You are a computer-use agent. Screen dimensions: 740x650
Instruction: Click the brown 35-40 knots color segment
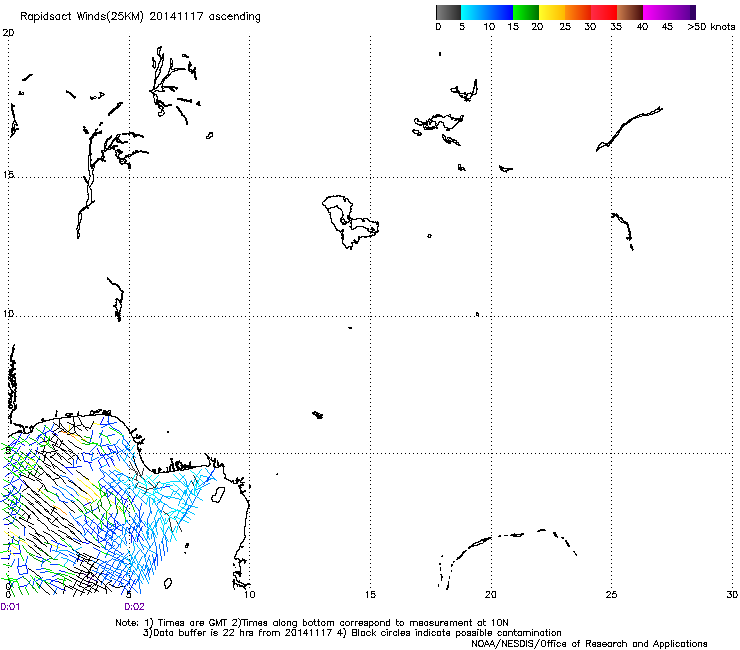tap(630, 12)
